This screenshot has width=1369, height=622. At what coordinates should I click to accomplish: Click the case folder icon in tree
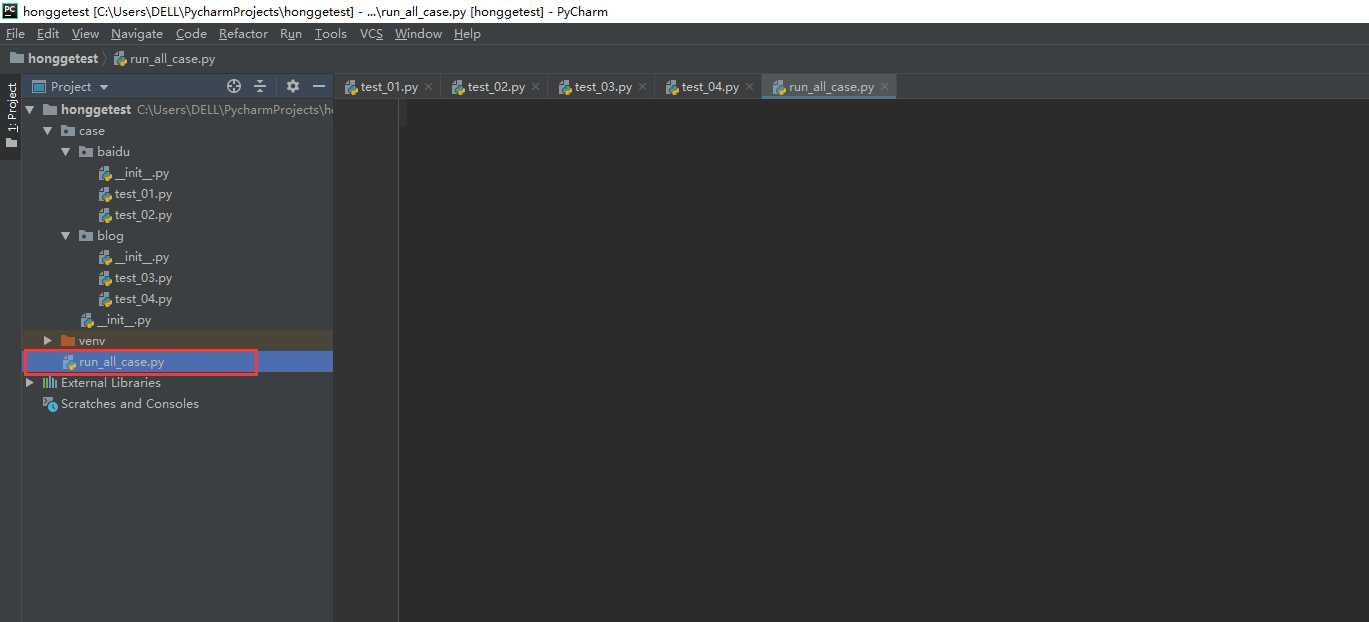point(68,131)
